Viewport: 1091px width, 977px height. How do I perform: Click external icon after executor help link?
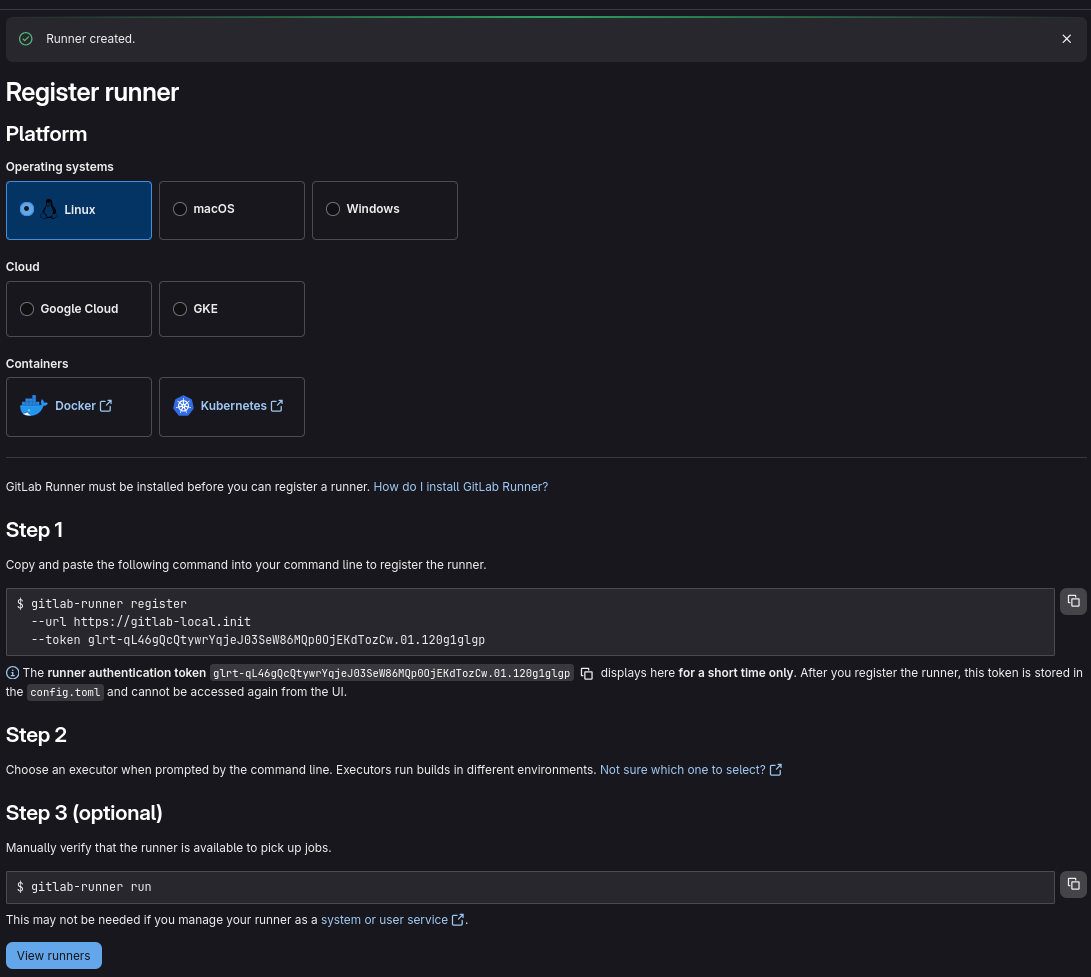point(776,770)
